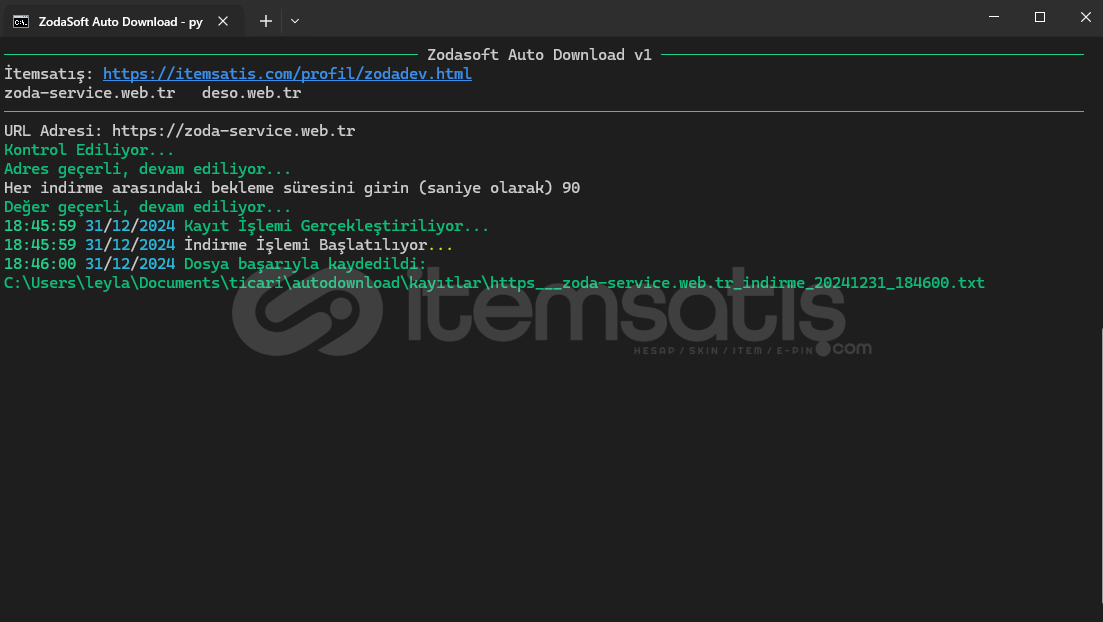The image size is (1103, 622).
Task: Click the Zodasoft Auto Download v1 title
Action: click(540, 55)
